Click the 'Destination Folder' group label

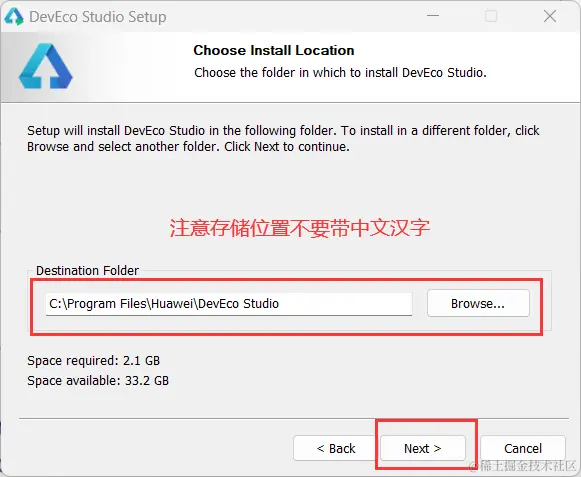click(87, 271)
